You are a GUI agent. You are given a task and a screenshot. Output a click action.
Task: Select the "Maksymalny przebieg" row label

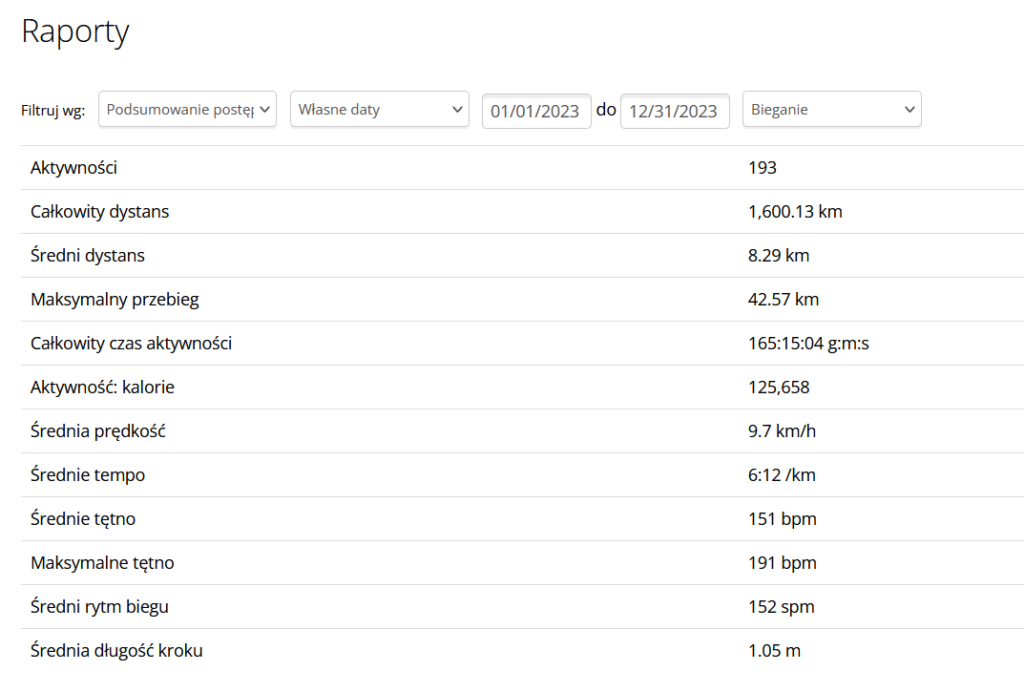108,300
